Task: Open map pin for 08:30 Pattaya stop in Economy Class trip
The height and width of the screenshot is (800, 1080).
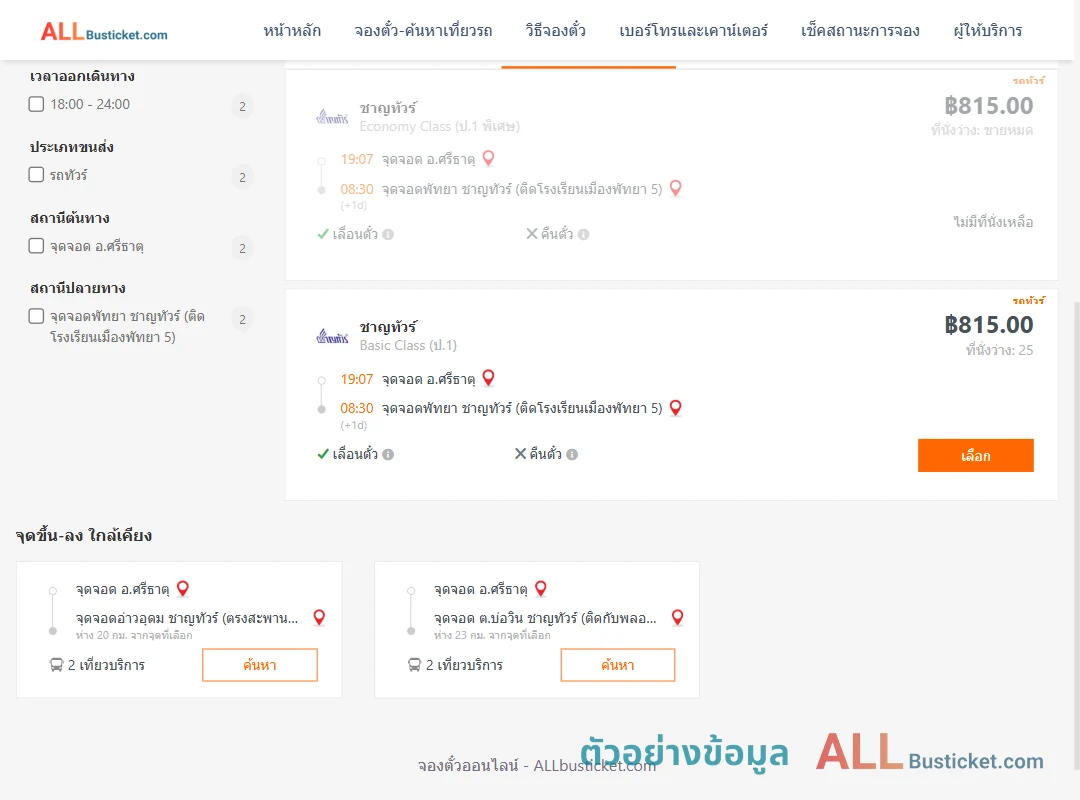Action: pos(676,188)
